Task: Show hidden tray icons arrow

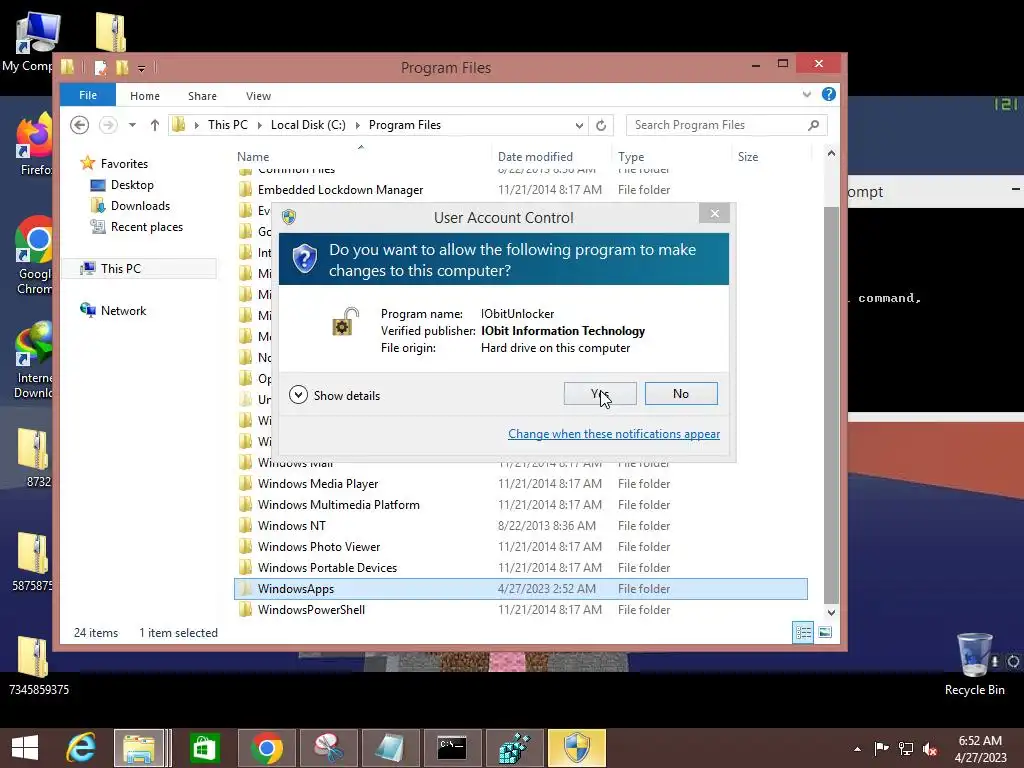Action: pos(857,749)
